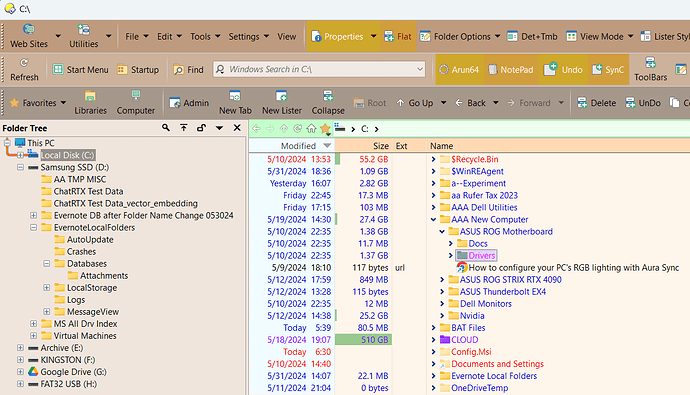Click the favorites star in location bar
Image resolution: width=690 pixels, height=395 pixels.
point(325,128)
